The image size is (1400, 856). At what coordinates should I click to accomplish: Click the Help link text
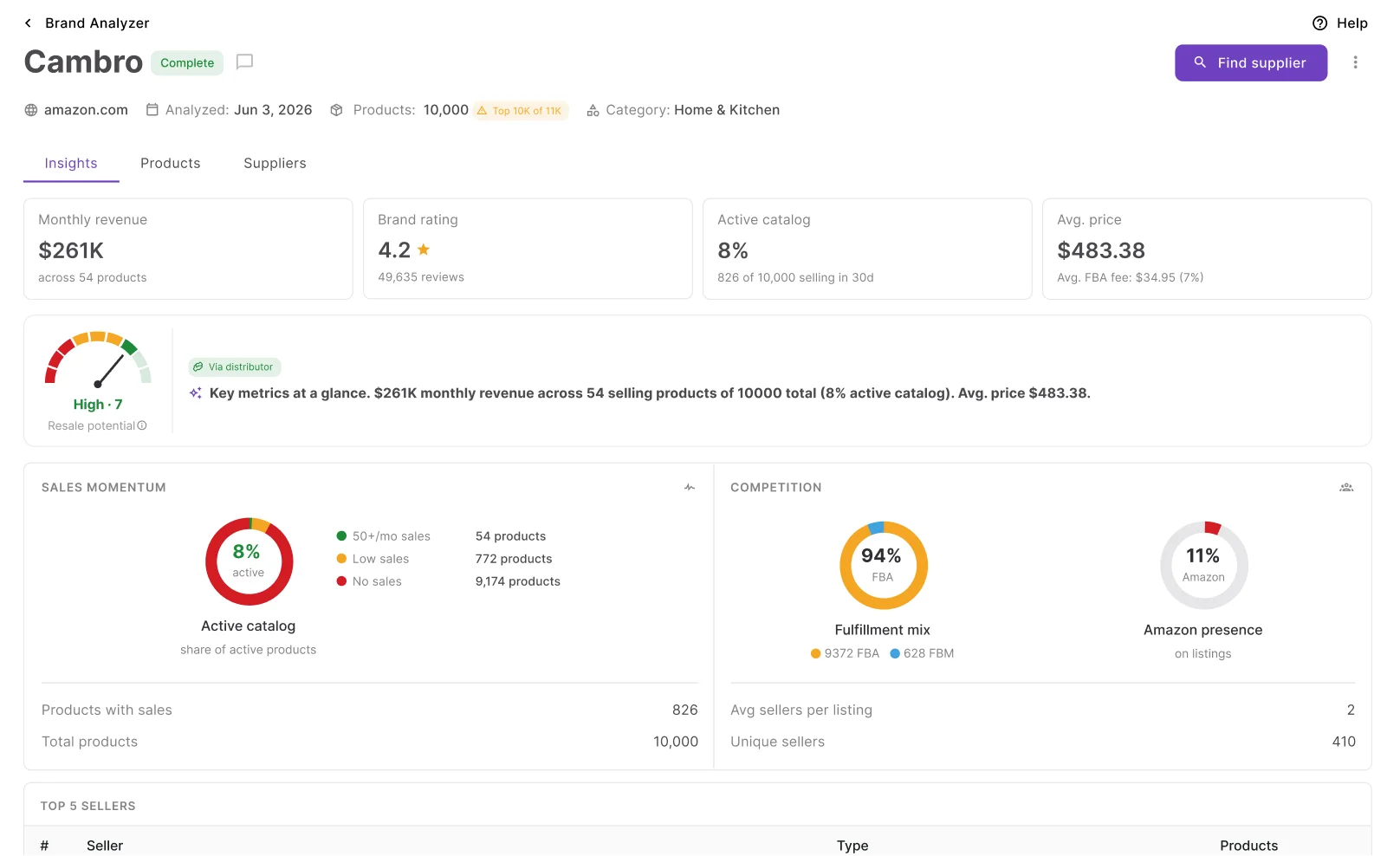[1351, 23]
